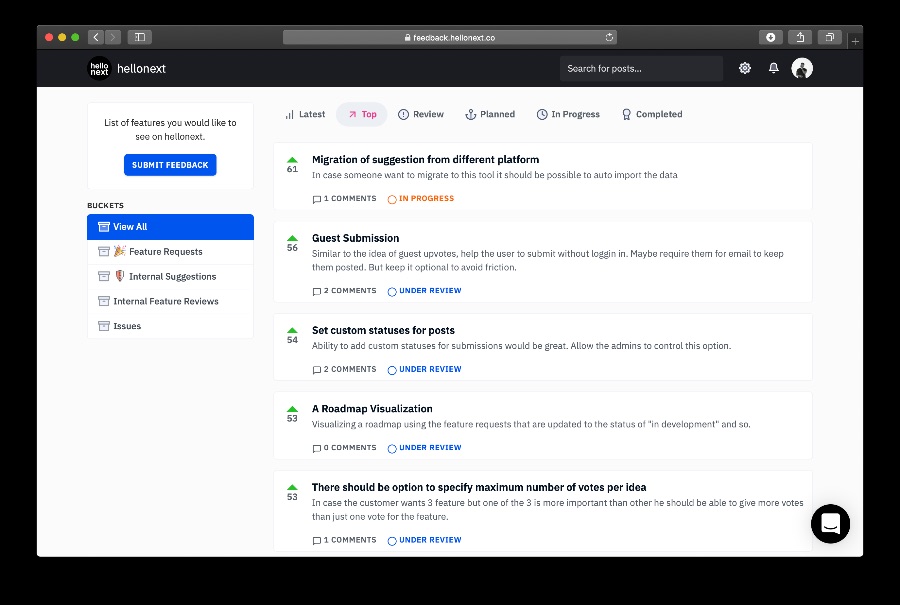Toggle the Safari sidebar button
The height and width of the screenshot is (605, 900).
(x=139, y=37)
